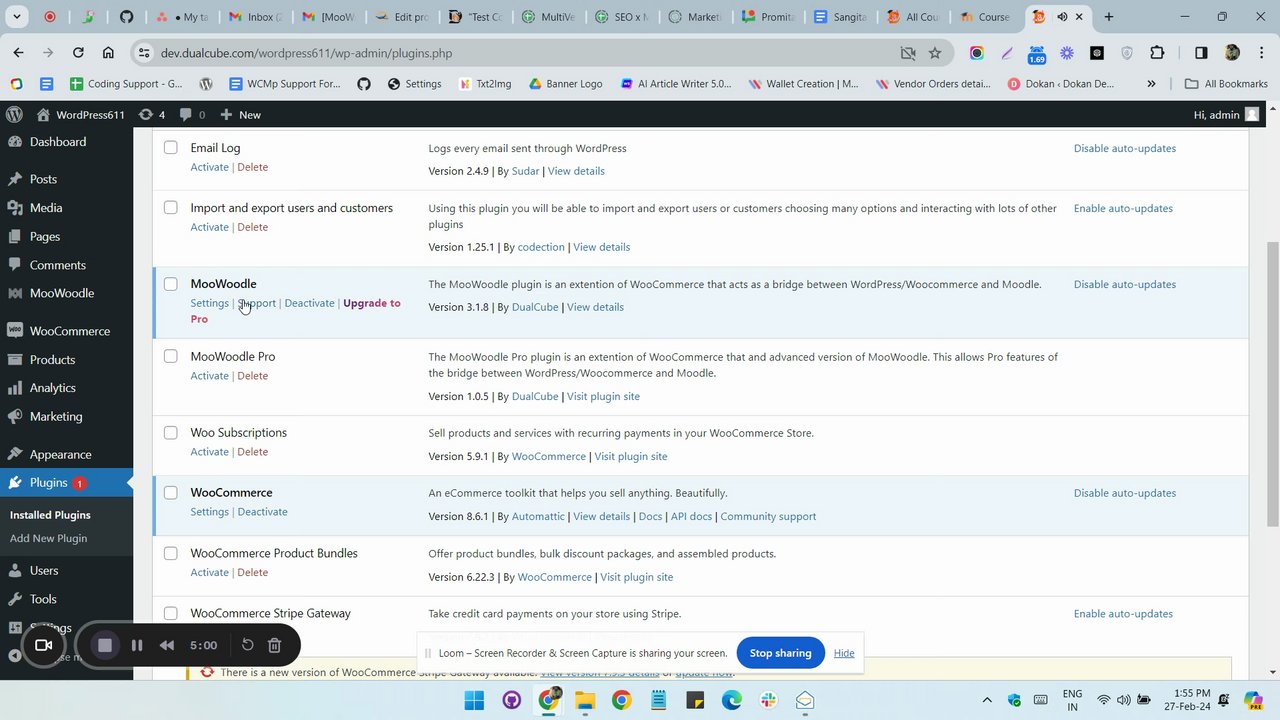The image size is (1280, 720).
Task: Click the Media icon in the sidebar
Action: click(15, 208)
